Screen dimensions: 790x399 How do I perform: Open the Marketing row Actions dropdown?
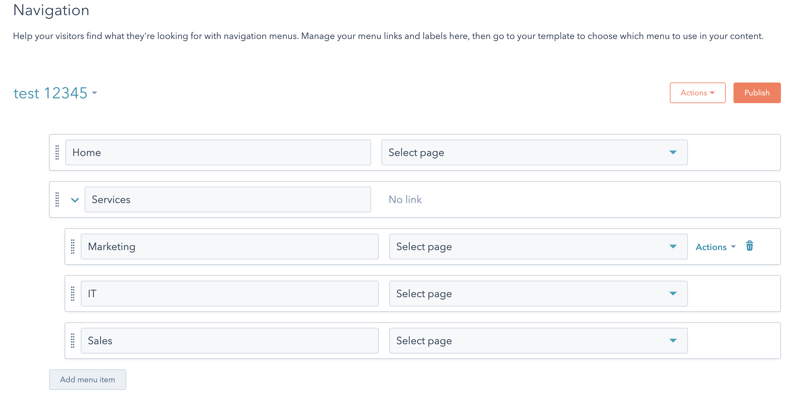715,247
